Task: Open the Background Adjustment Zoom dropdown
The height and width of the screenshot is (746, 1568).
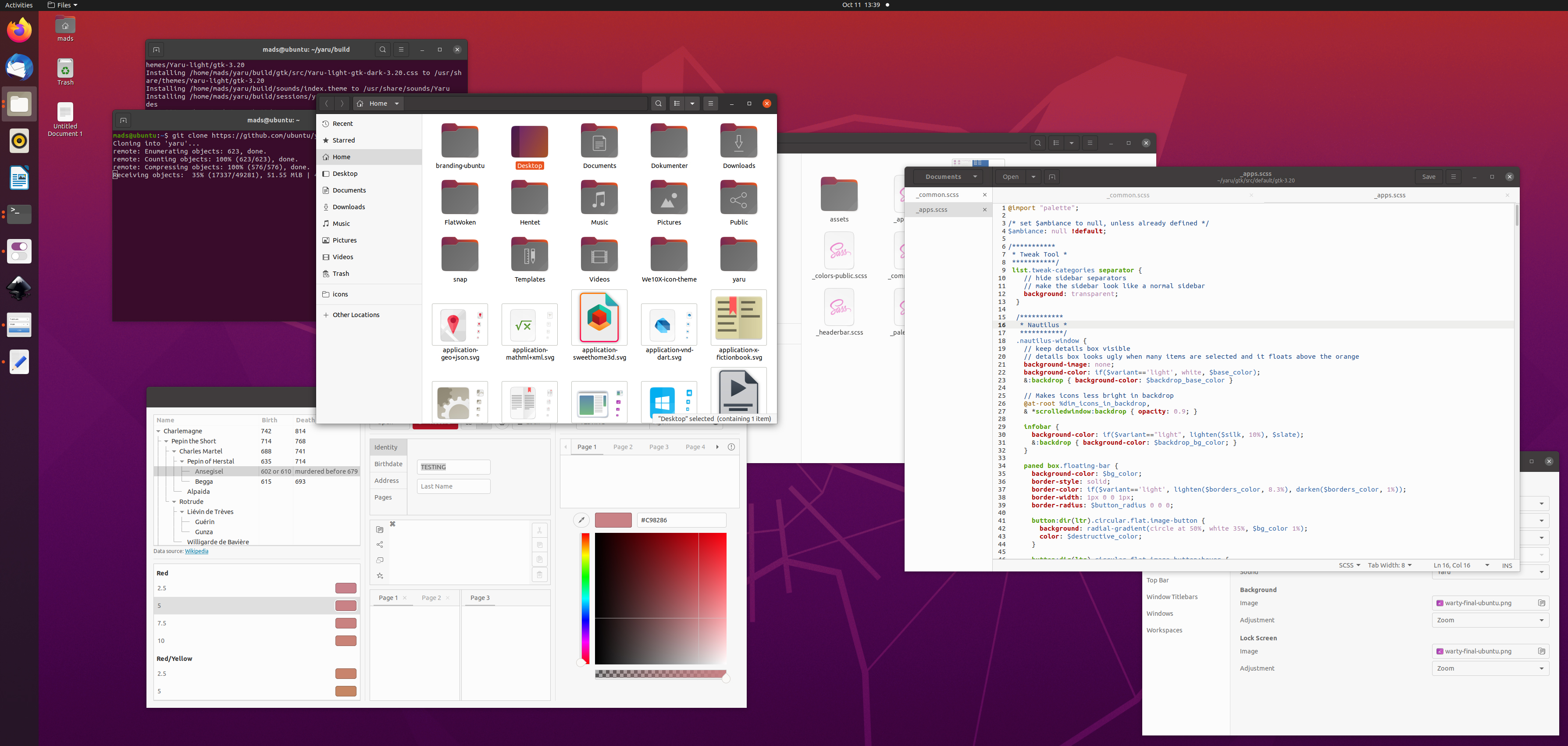Action: tap(1490, 621)
